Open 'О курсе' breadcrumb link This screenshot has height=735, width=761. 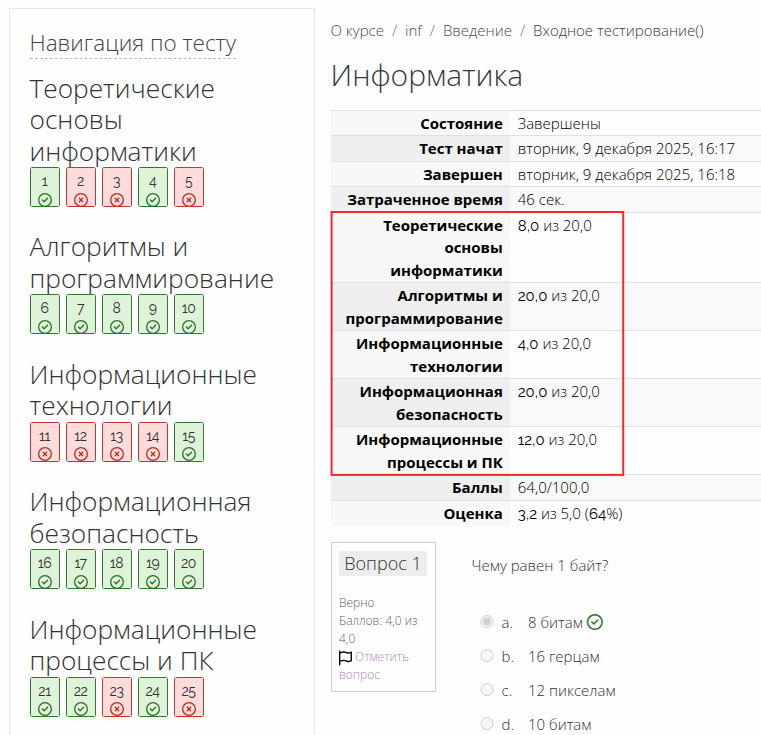357,31
